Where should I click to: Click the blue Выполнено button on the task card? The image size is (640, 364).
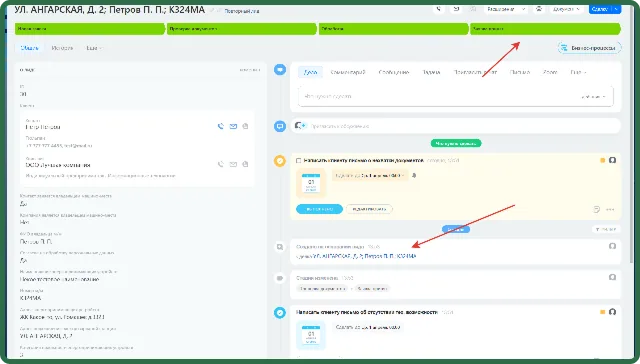(x=319, y=209)
